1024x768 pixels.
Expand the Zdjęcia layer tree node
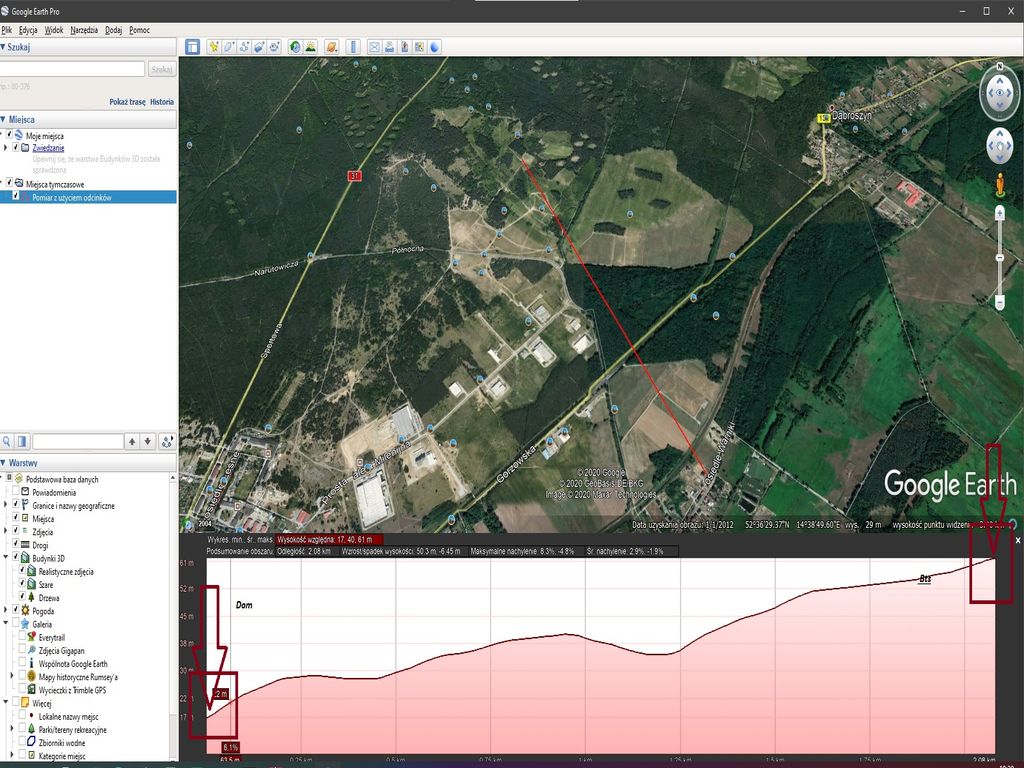[x=7, y=531]
